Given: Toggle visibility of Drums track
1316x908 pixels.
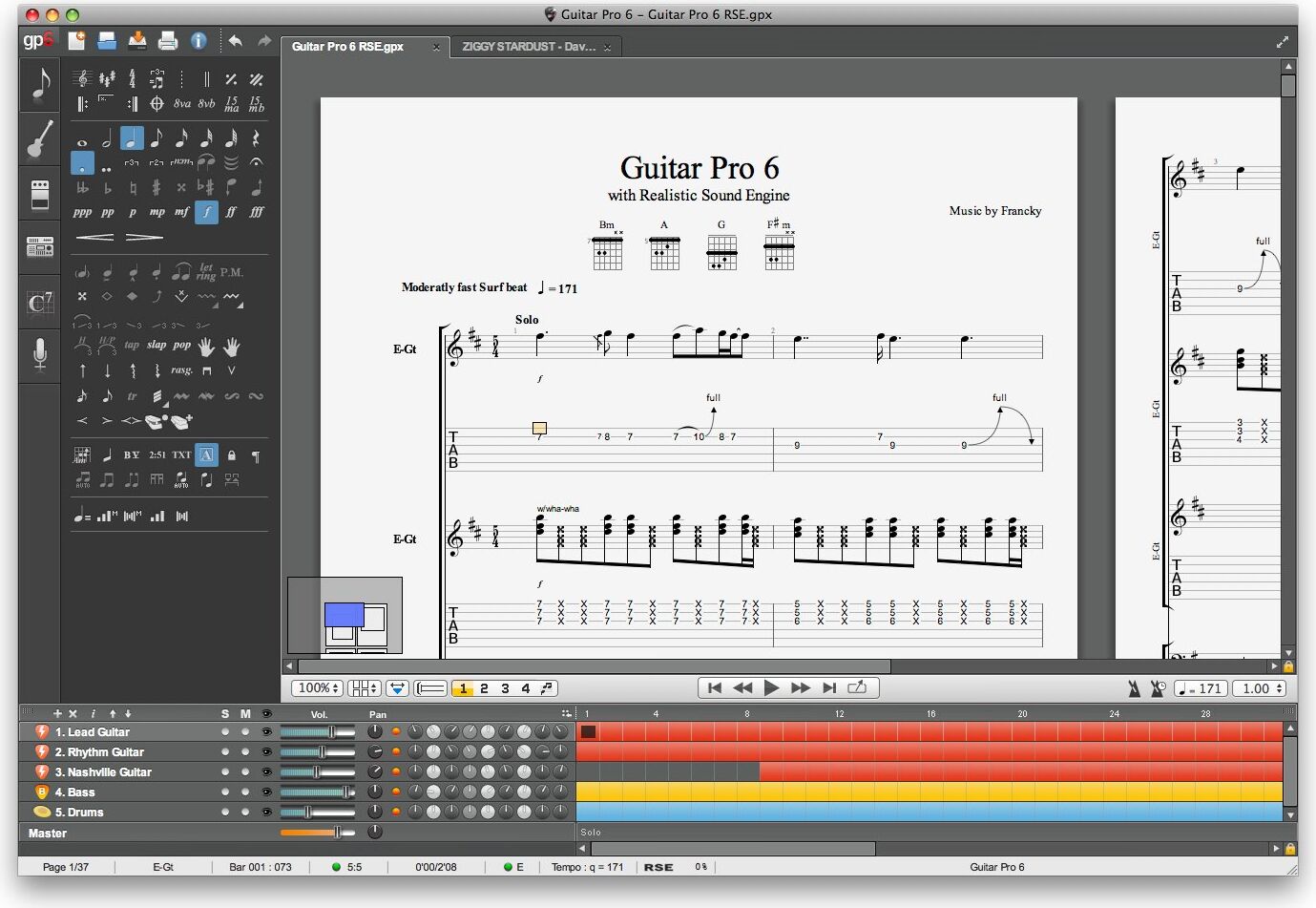Looking at the screenshot, I should click(x=266, y=813).
